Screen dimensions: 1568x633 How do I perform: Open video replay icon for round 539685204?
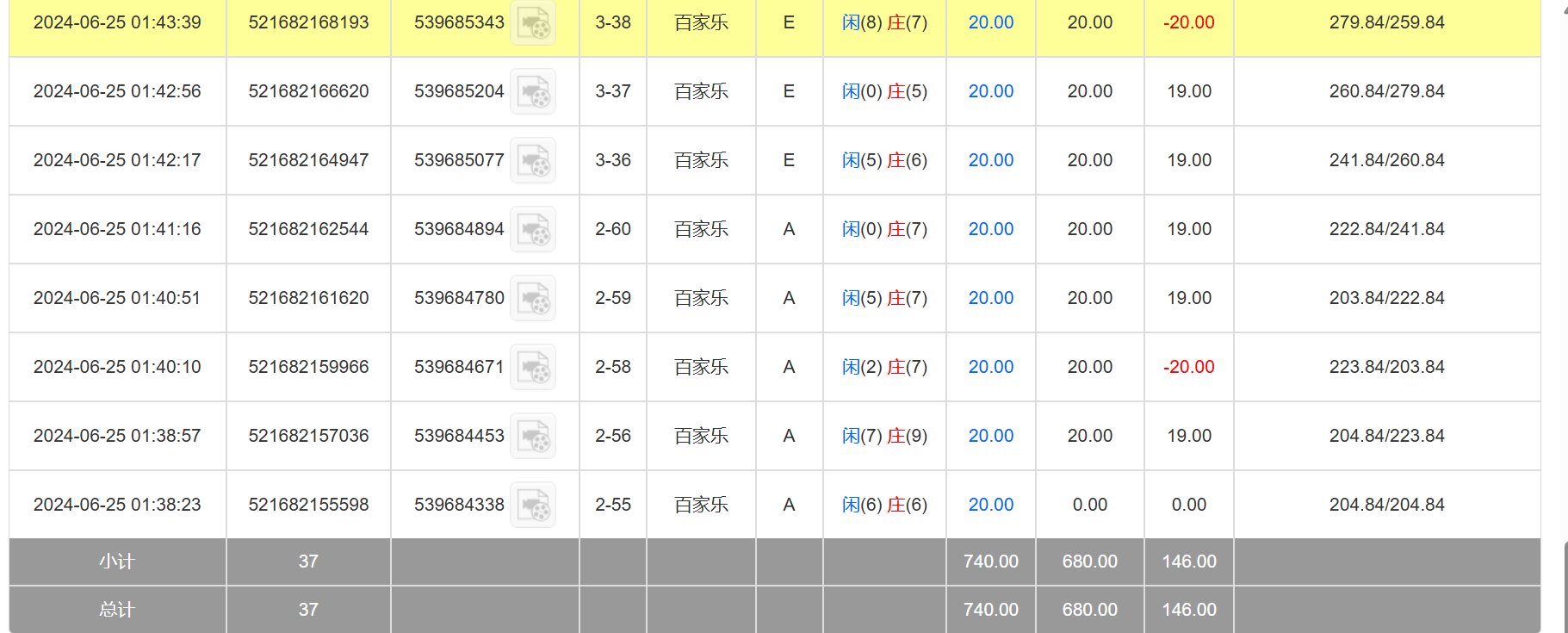[x=533, y=92]
